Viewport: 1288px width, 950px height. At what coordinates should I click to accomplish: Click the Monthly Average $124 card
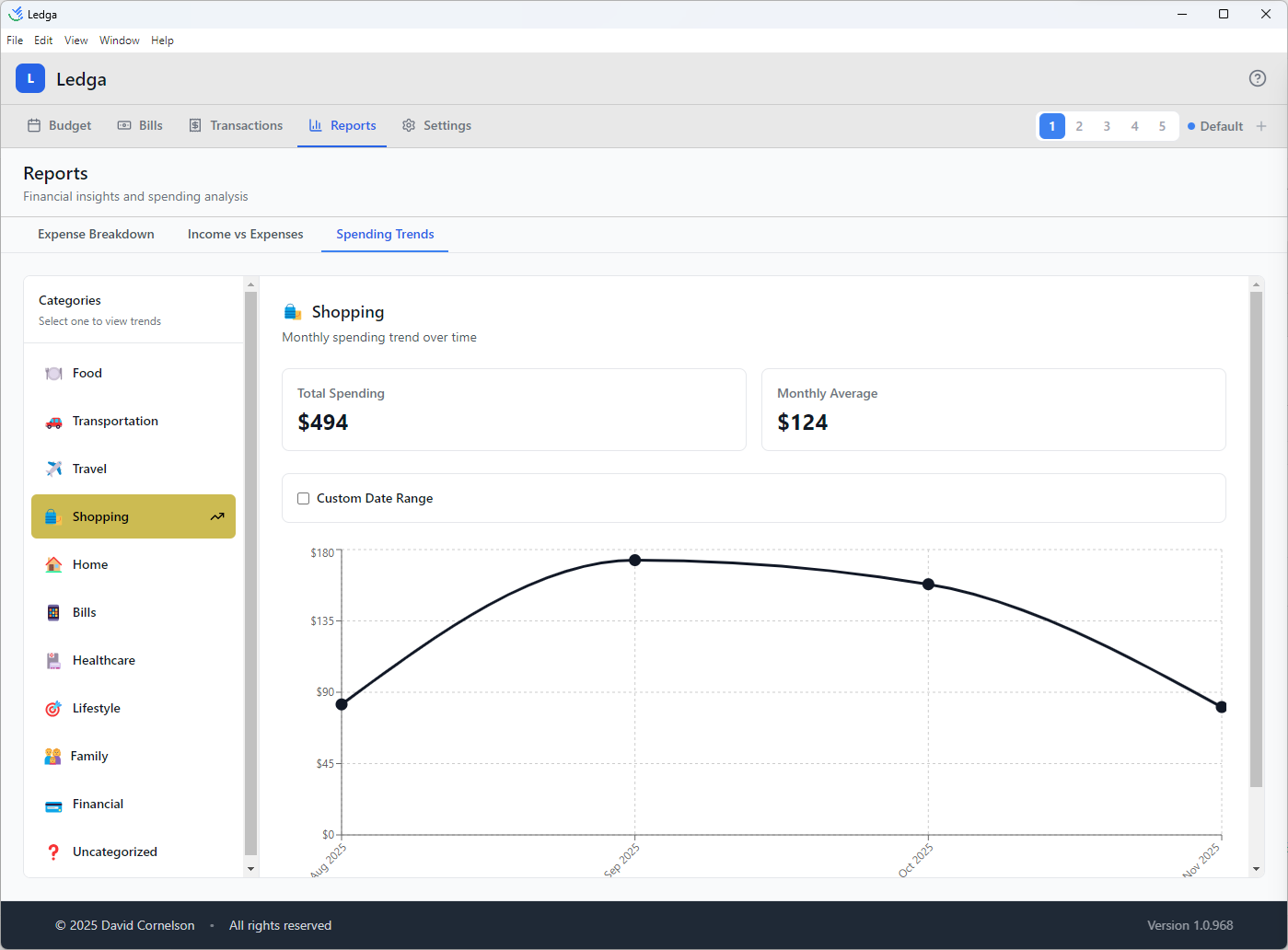993,410
